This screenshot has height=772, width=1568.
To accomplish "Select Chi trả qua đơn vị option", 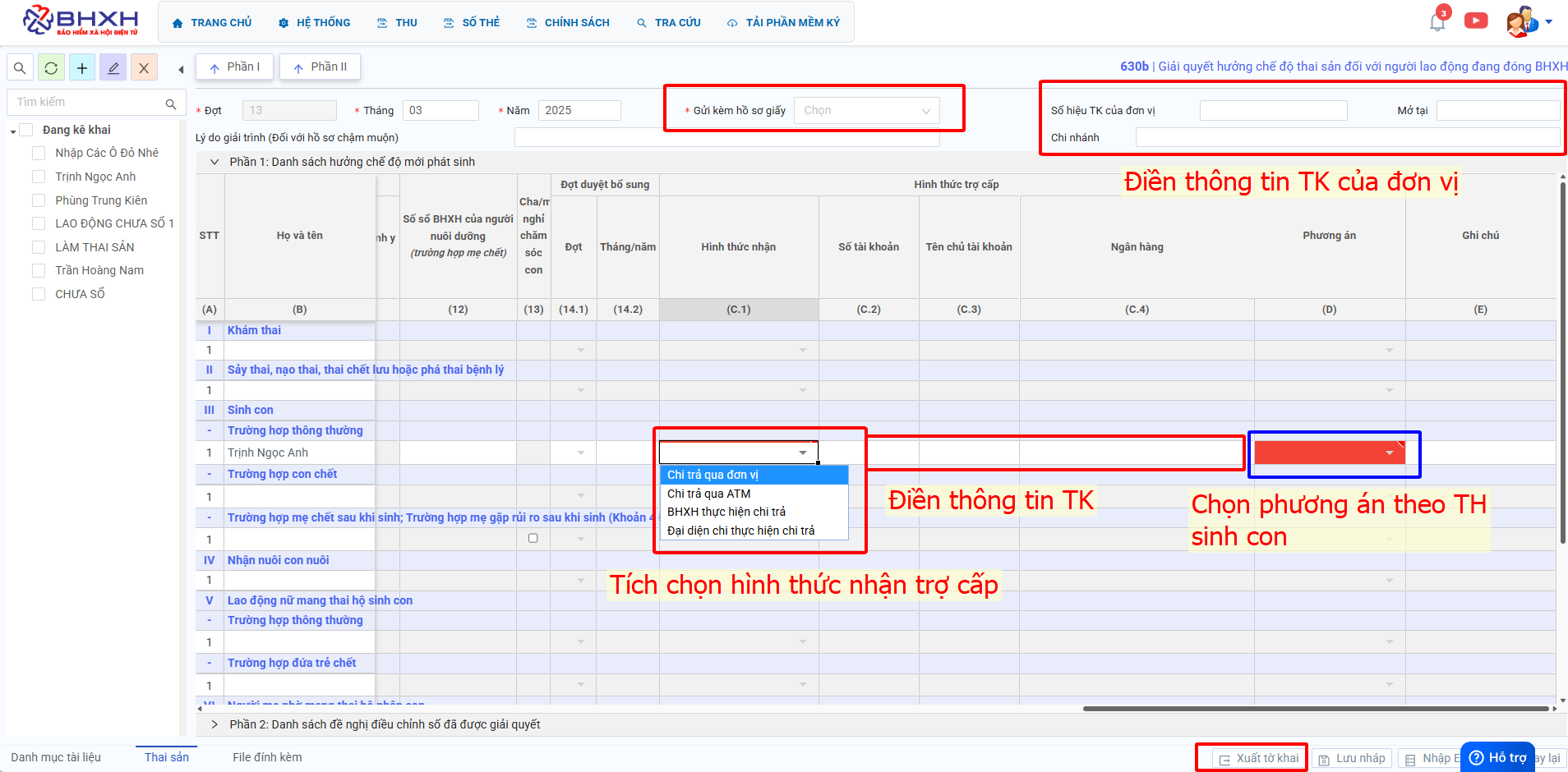I will point(754,475).
